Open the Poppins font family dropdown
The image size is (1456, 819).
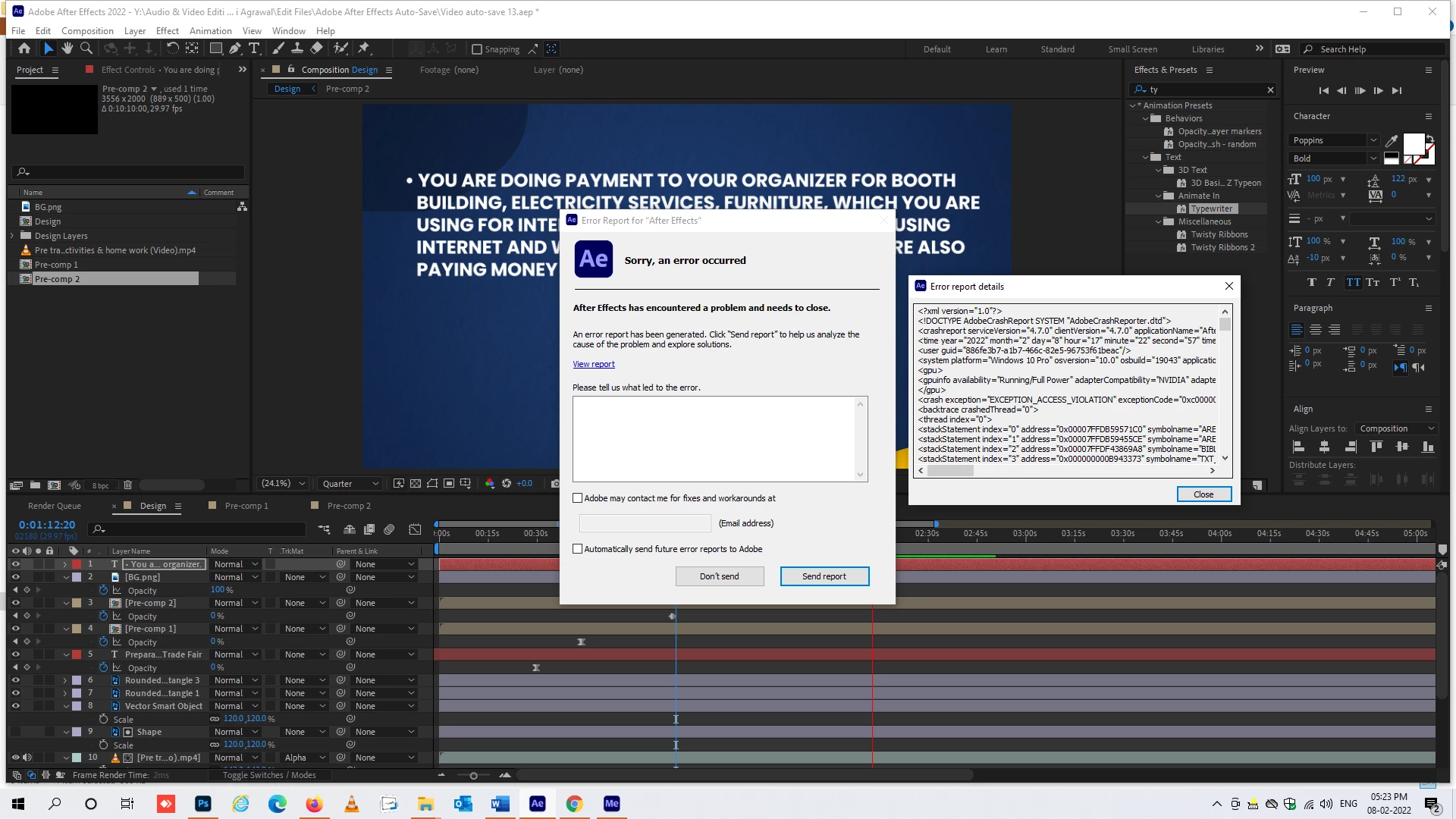tap(1373, 140)
